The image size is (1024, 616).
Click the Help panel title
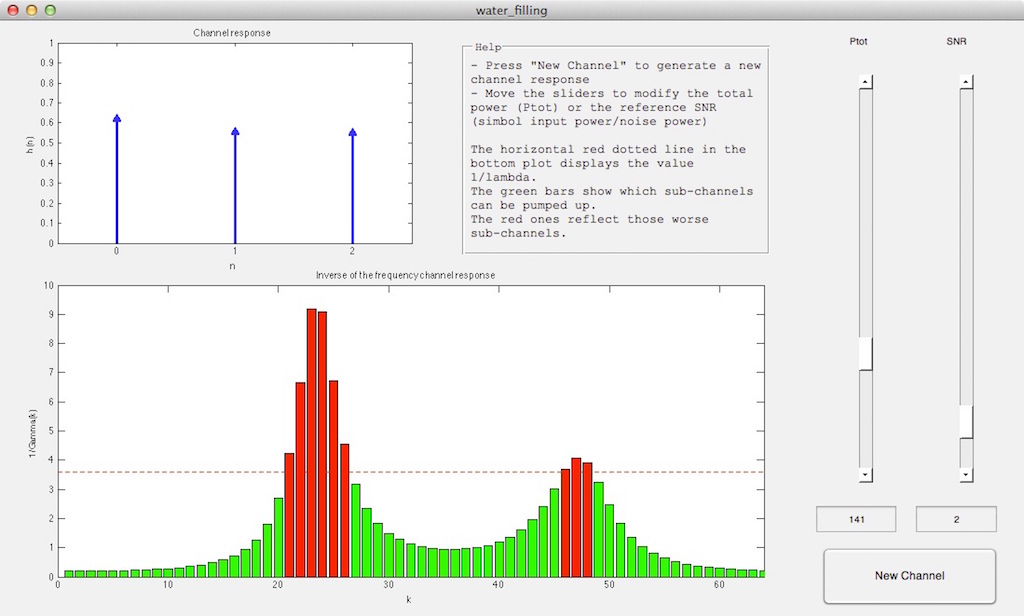pyautogui.click(x=488, y=47)
